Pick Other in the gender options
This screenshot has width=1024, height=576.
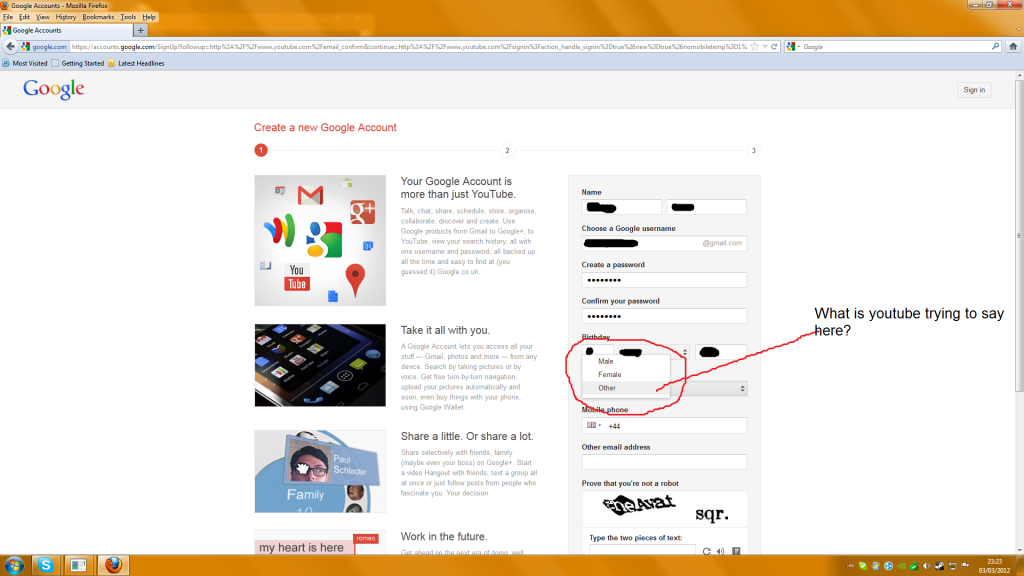pyautogui.click(x=607, y=388)
